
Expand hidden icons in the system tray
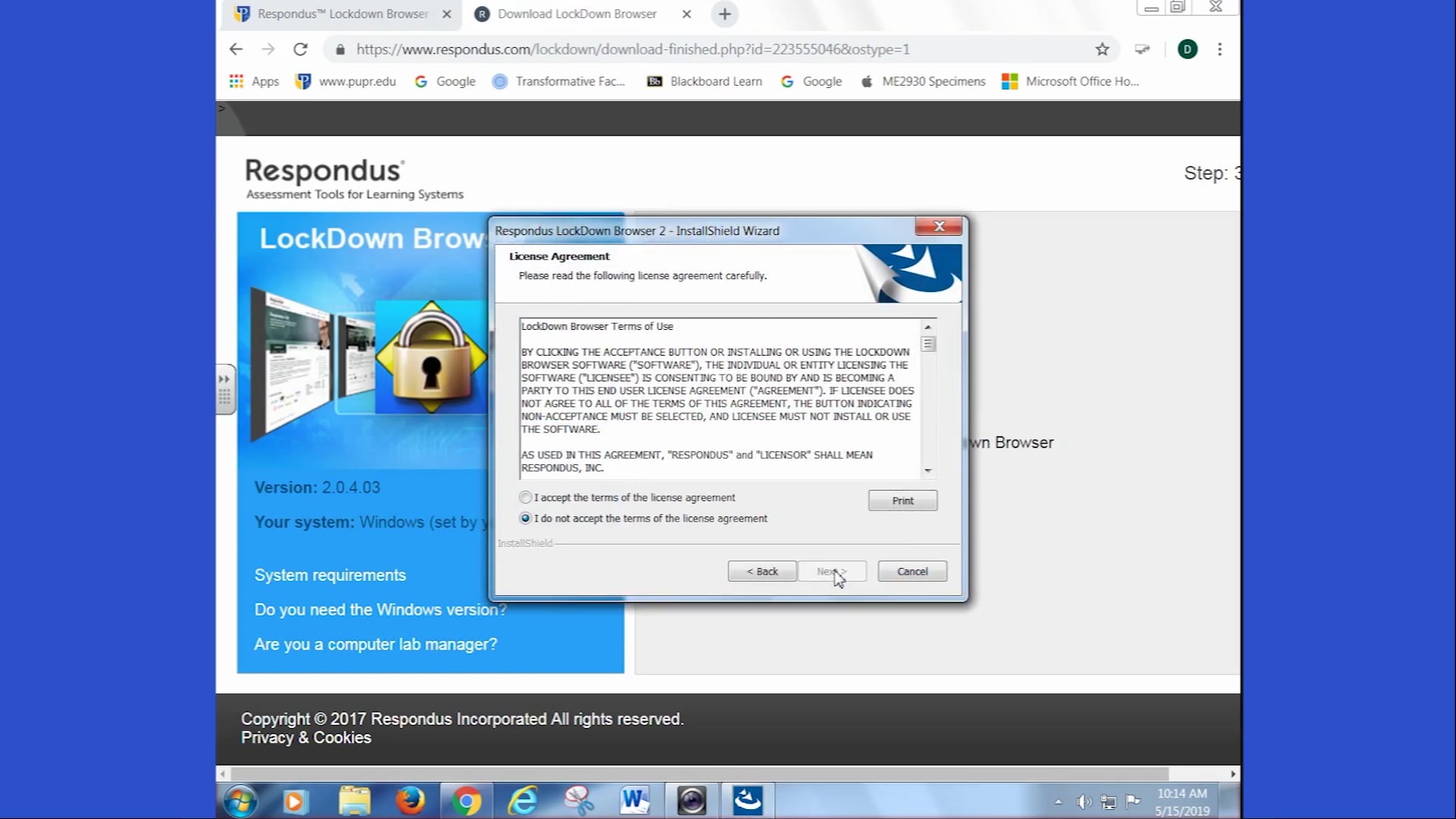point(1059,802)
